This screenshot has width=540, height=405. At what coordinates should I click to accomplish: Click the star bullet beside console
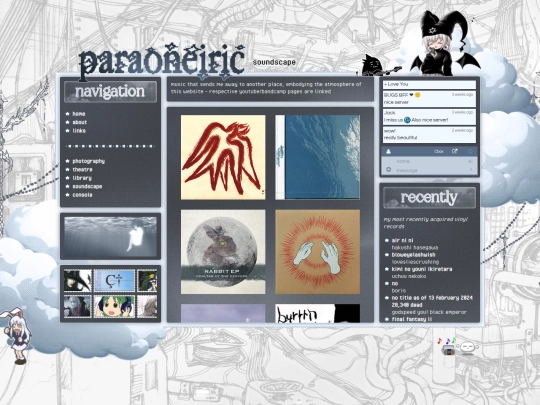click(68, 195)
